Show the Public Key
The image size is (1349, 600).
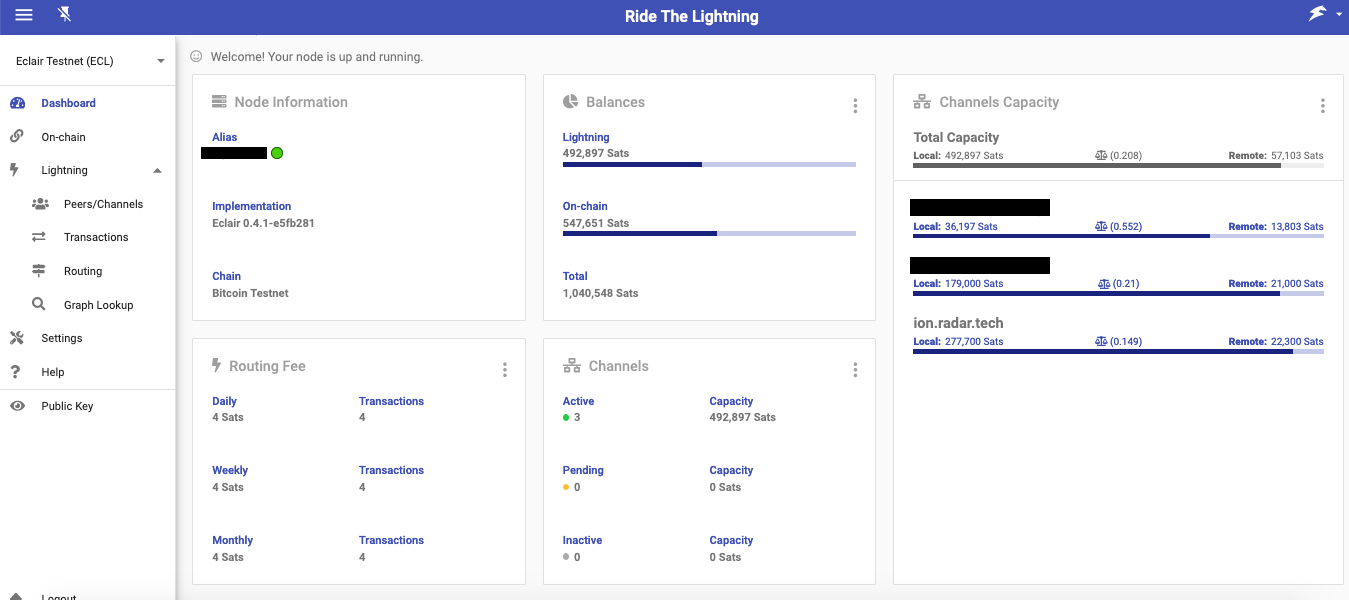67,406
